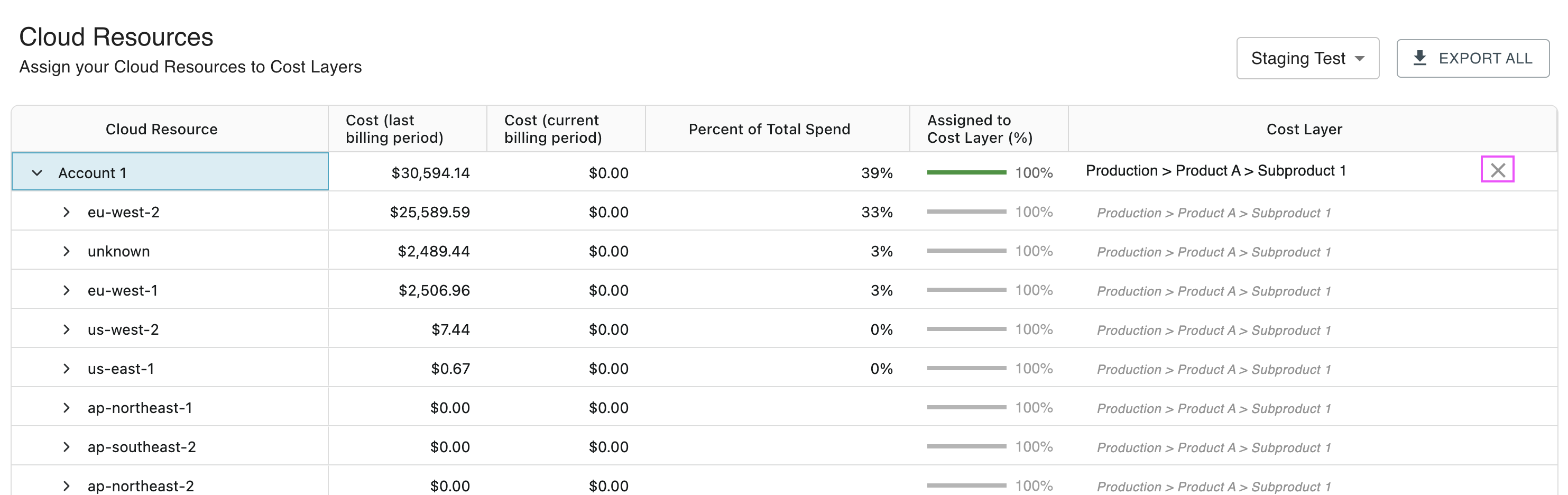Image resolution: width=1568 pixels, height=495 pixels.
Task: Select the us-east-1 row label
Action: tap(121, 369)
